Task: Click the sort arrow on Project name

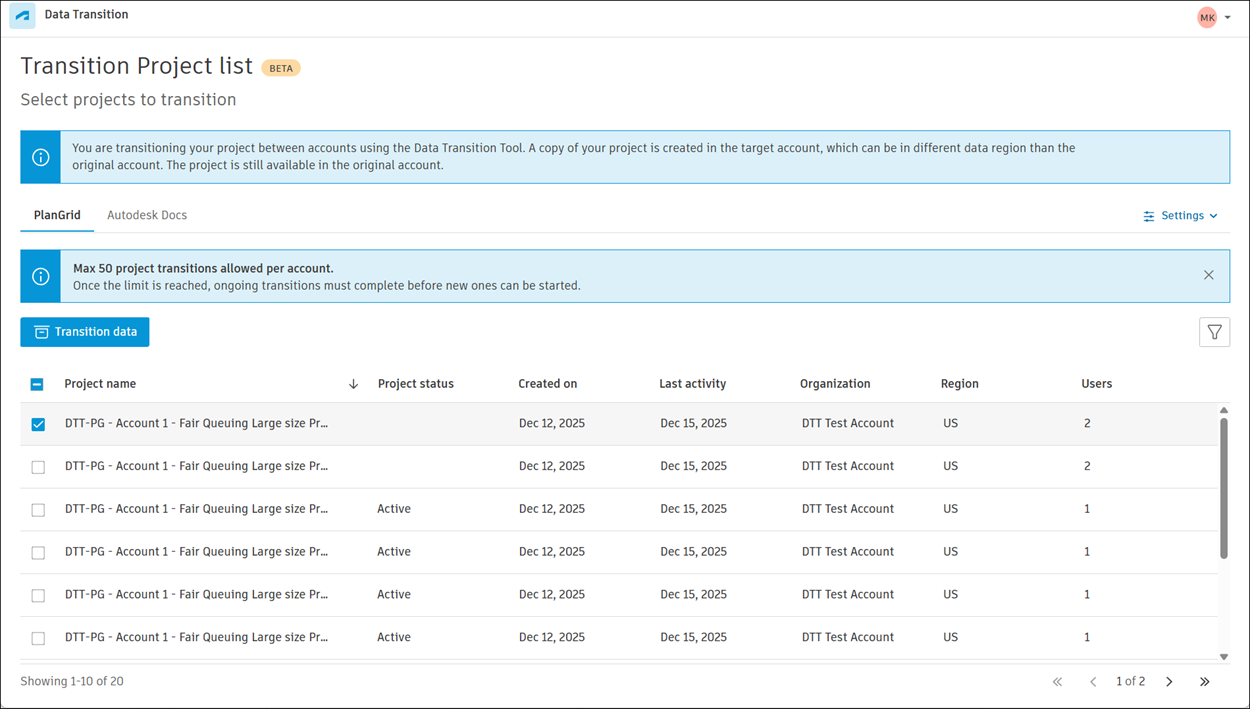Action: 353,384
